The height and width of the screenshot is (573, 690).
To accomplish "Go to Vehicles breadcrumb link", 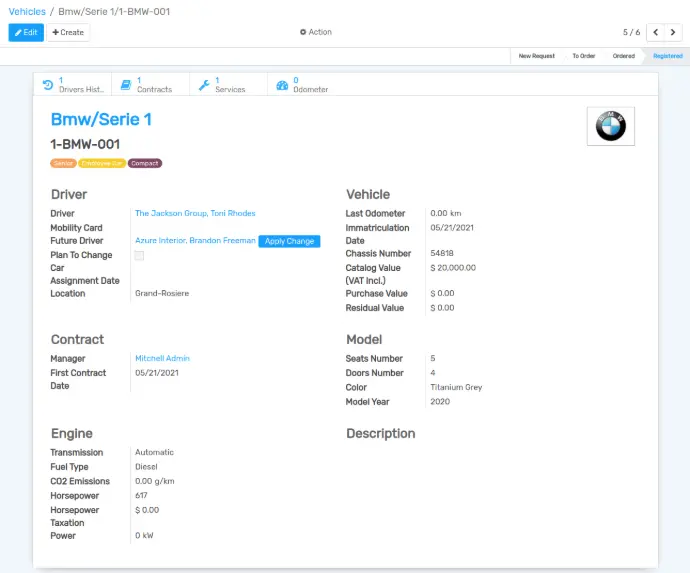I will click(27, 11).
